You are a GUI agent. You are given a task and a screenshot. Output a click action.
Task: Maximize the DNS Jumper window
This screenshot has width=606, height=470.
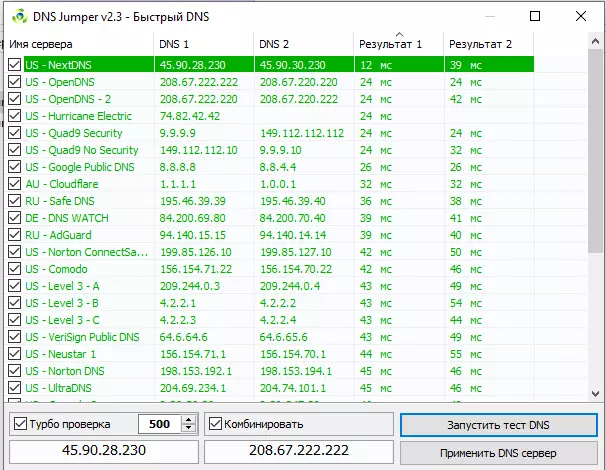[535, 17]
